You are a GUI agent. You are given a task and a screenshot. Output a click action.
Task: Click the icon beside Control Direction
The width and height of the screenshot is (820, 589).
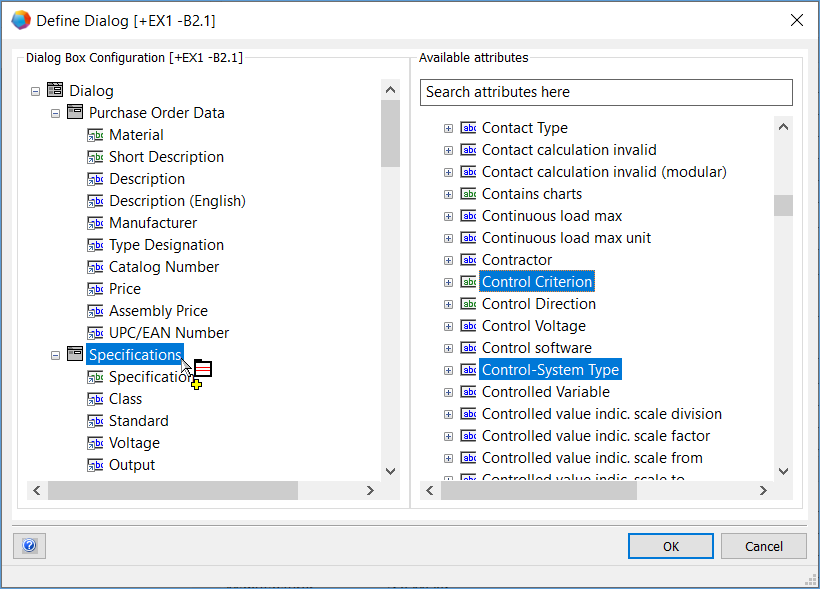click(468, 304)
